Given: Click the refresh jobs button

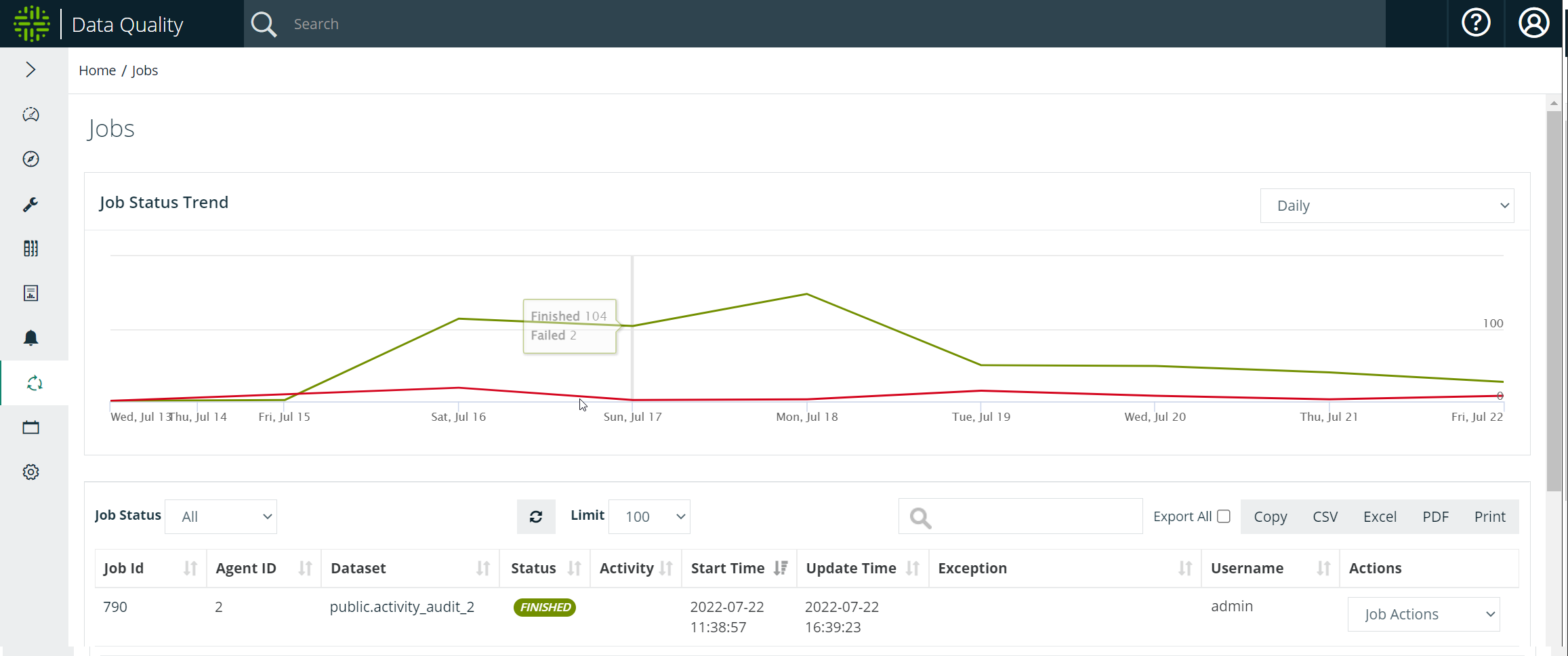Looking at the screenshot, I should click(x=535, y=517).
